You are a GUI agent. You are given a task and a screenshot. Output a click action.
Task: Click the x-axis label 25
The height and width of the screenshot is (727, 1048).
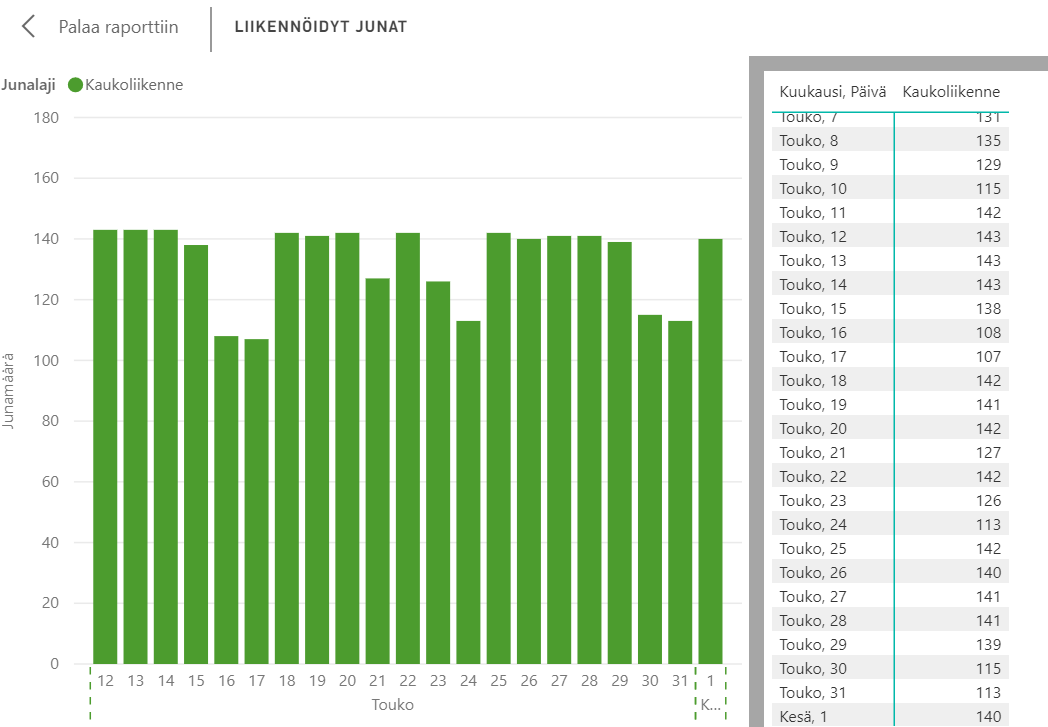click(x=499, y=681)
